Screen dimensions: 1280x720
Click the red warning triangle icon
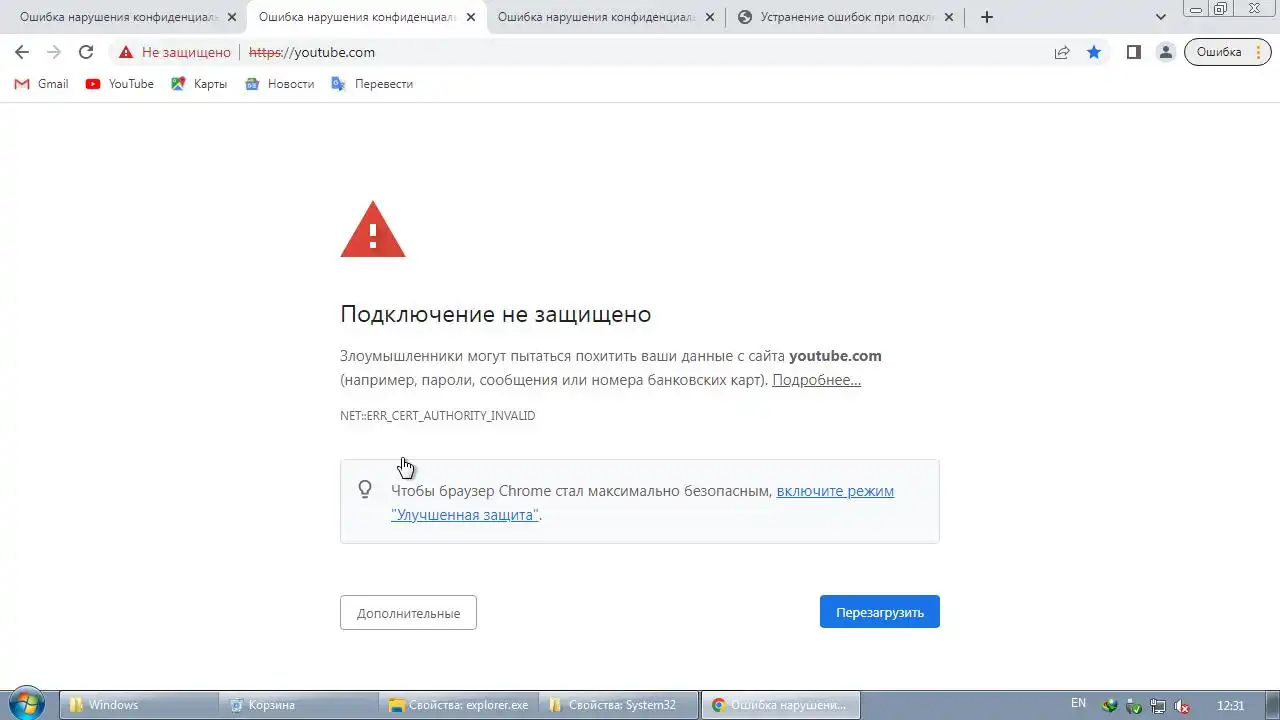(373, 230)
